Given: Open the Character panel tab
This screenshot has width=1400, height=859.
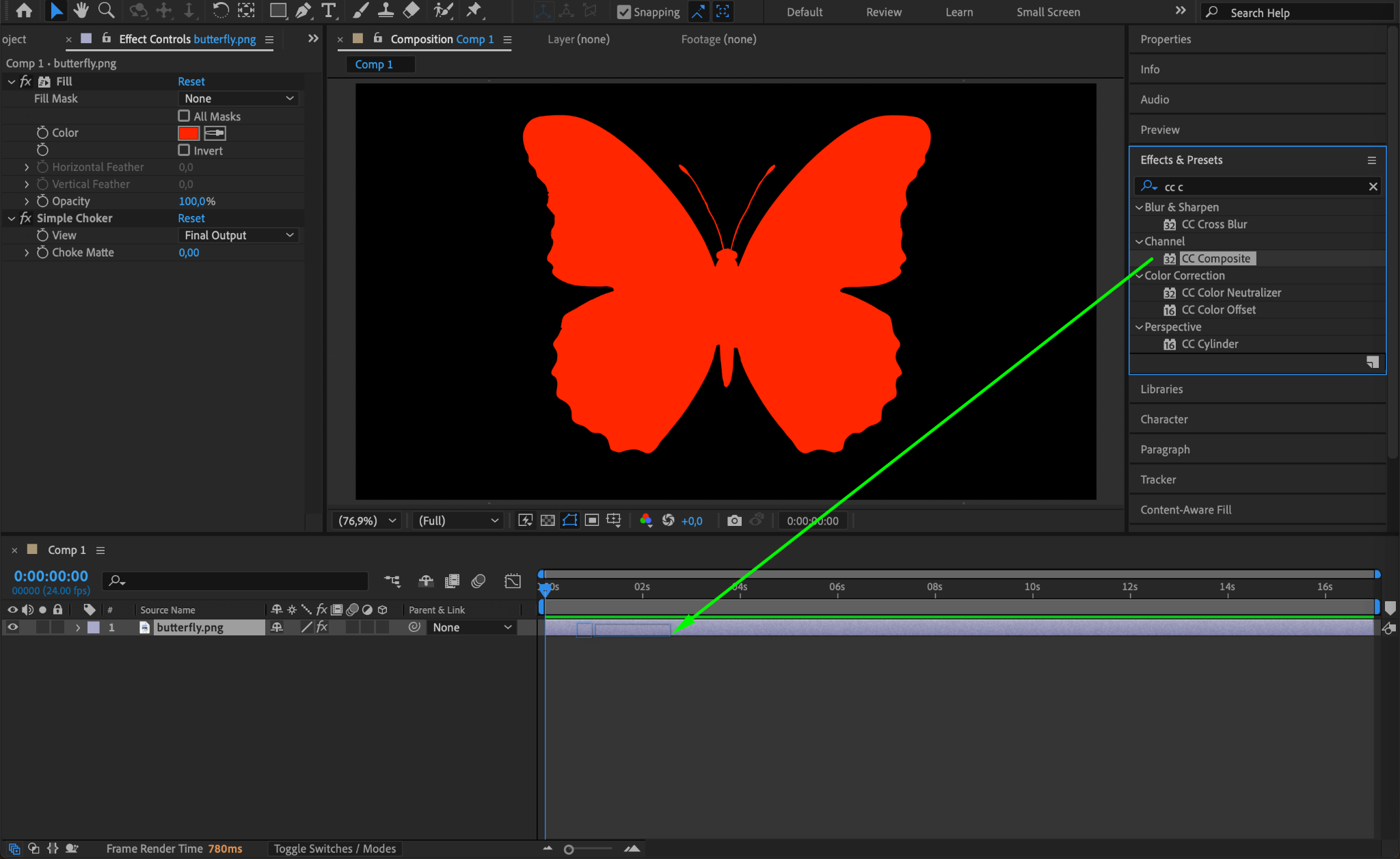Looking at the screenshot, I should [1163, 419].
